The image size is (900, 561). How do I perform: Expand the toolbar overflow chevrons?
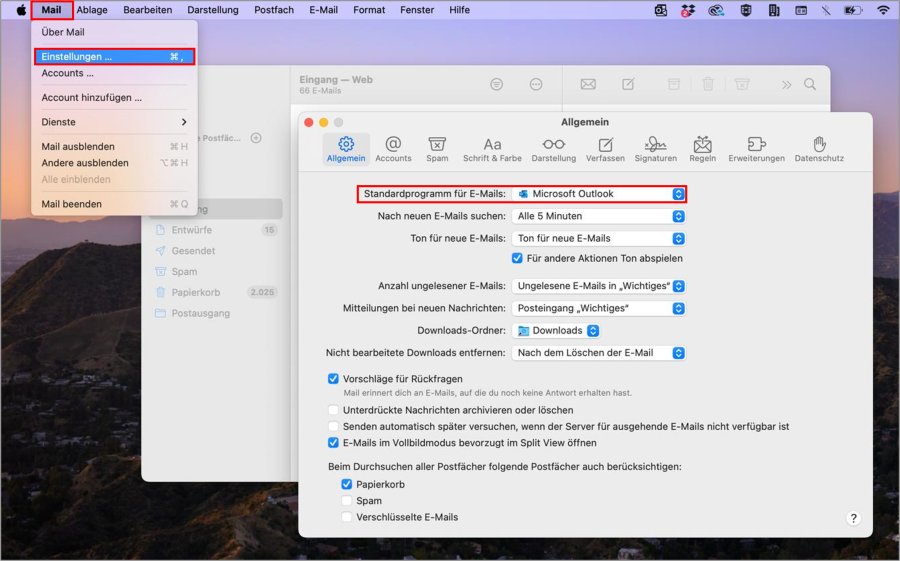point(786,85)
